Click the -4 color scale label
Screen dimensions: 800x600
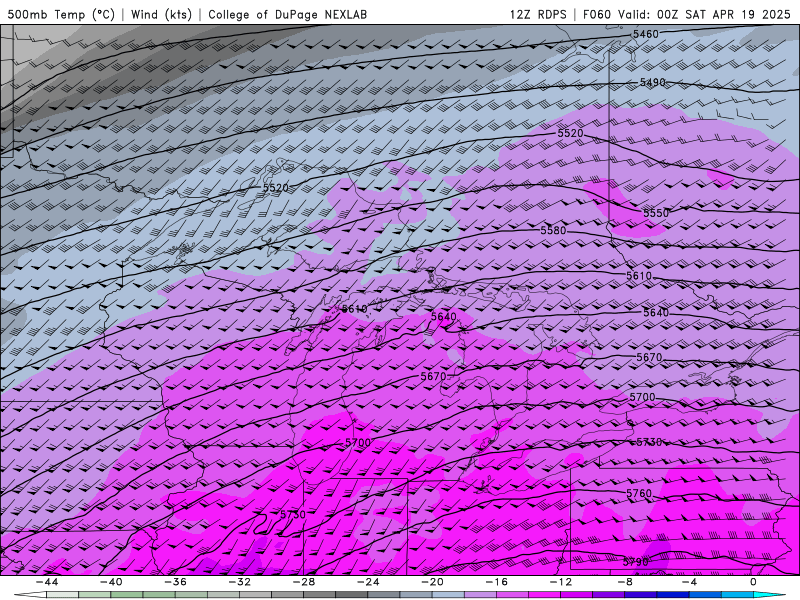689,582
